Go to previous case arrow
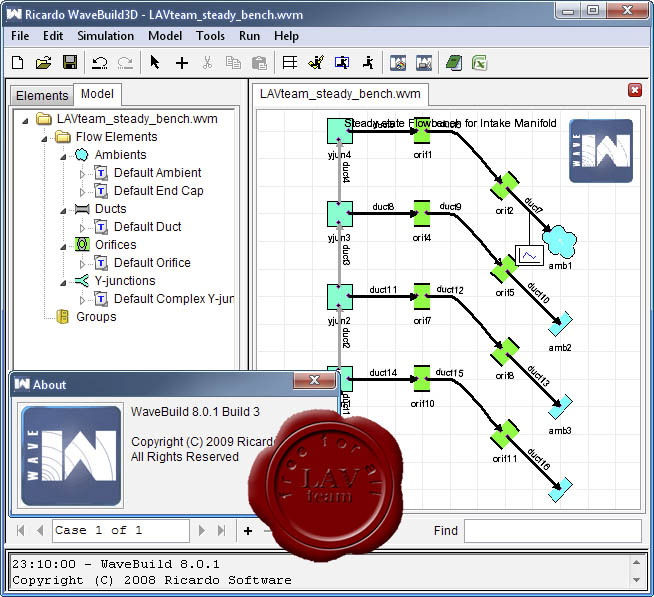This screenshot has height=597, width=654. pos(40,530)
